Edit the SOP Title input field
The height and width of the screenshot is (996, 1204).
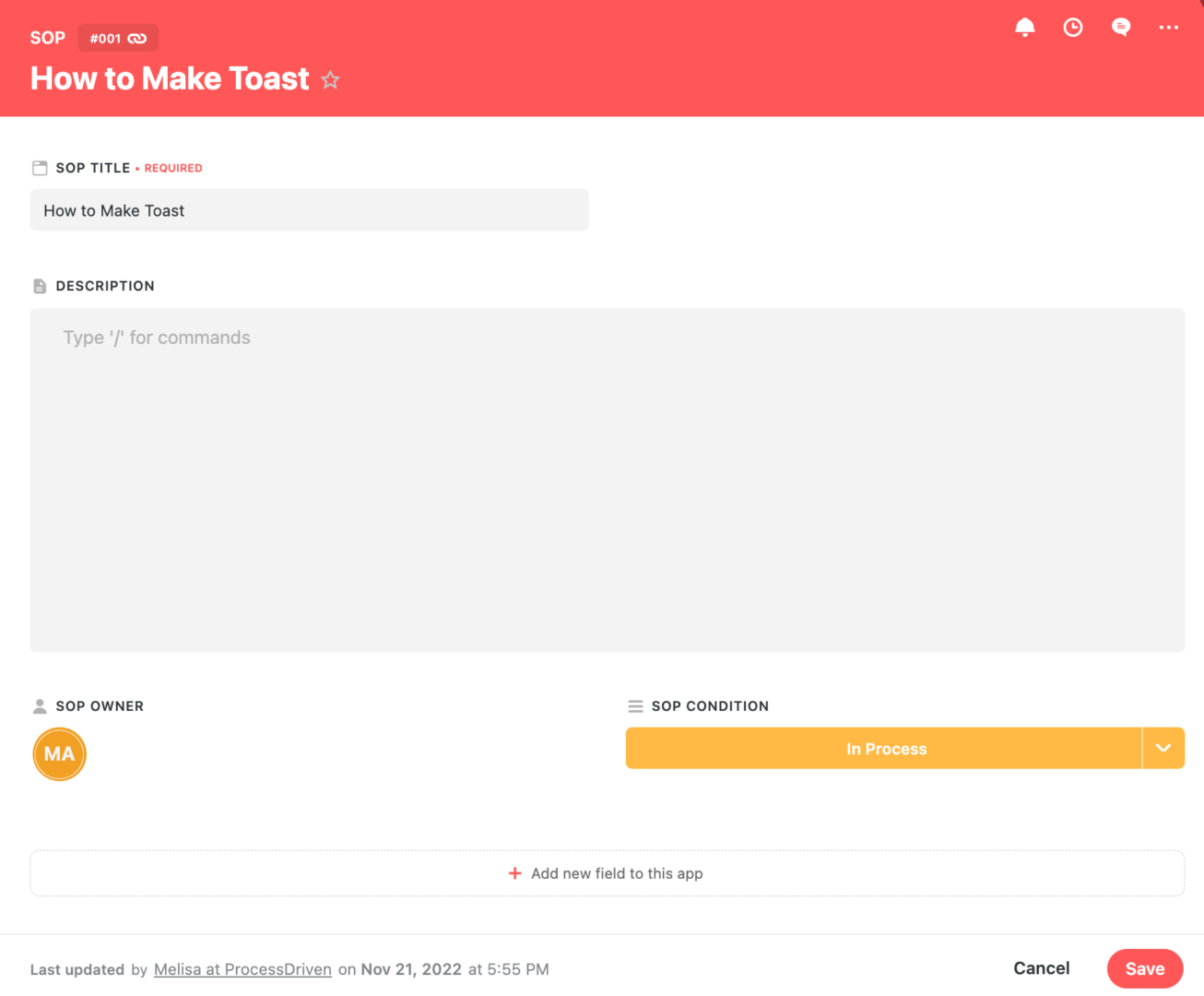(310, 210)
